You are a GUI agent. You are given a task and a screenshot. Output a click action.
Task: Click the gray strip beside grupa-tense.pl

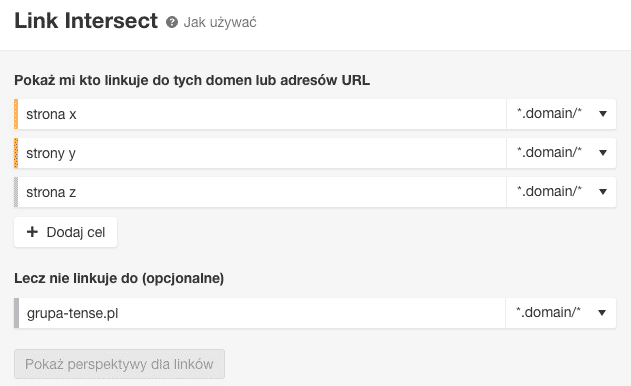click(16, 313)
